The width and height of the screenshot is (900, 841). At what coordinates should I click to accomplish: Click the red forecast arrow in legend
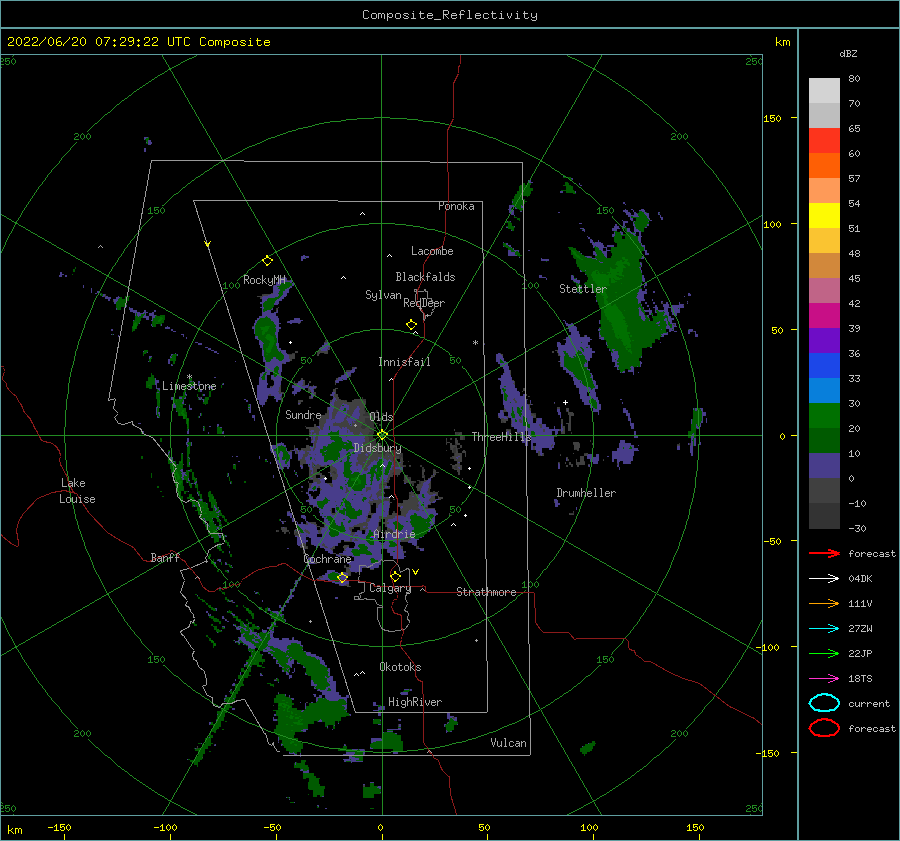[824, 553]
